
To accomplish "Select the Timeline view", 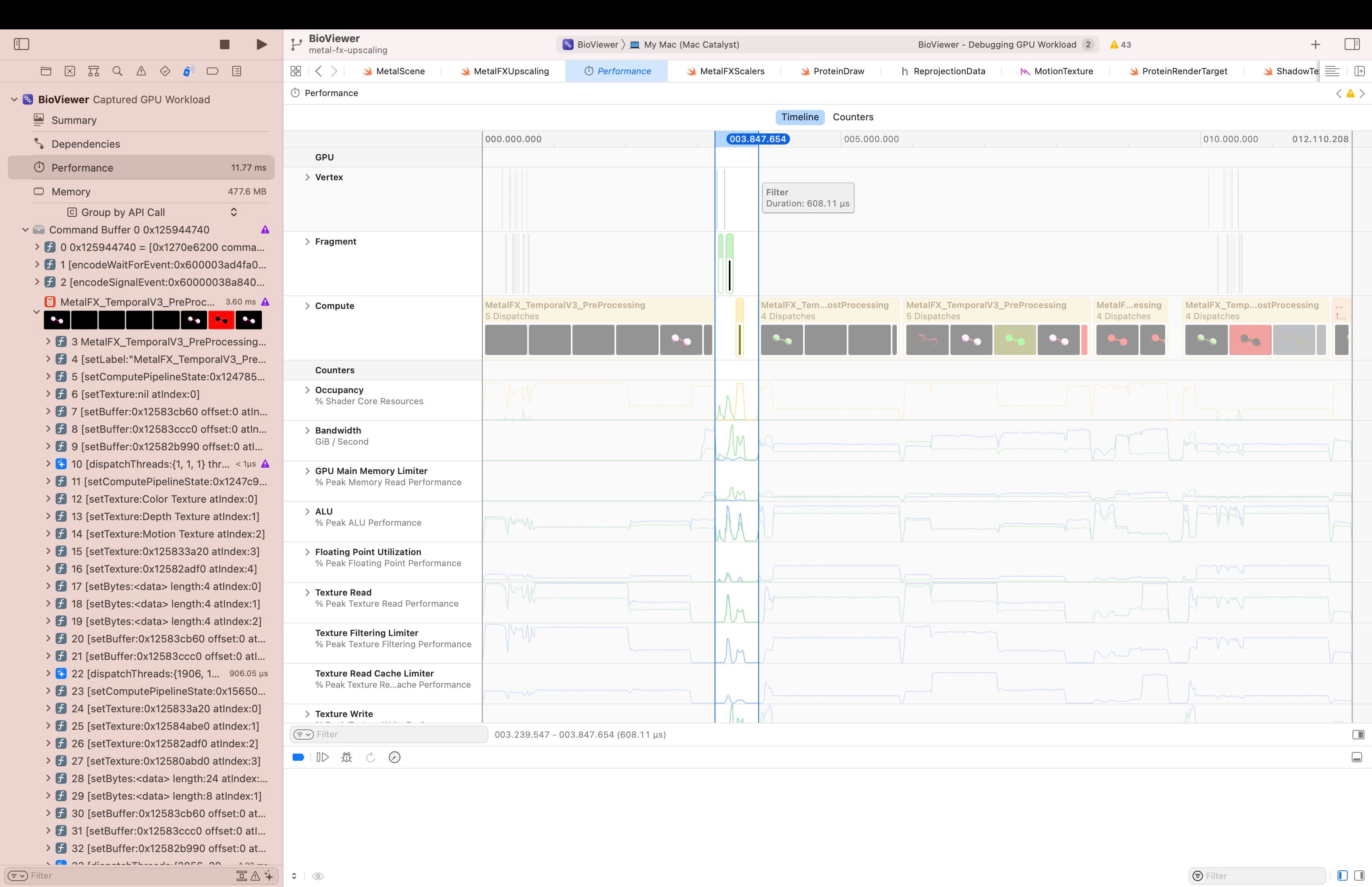I will 800,117.
